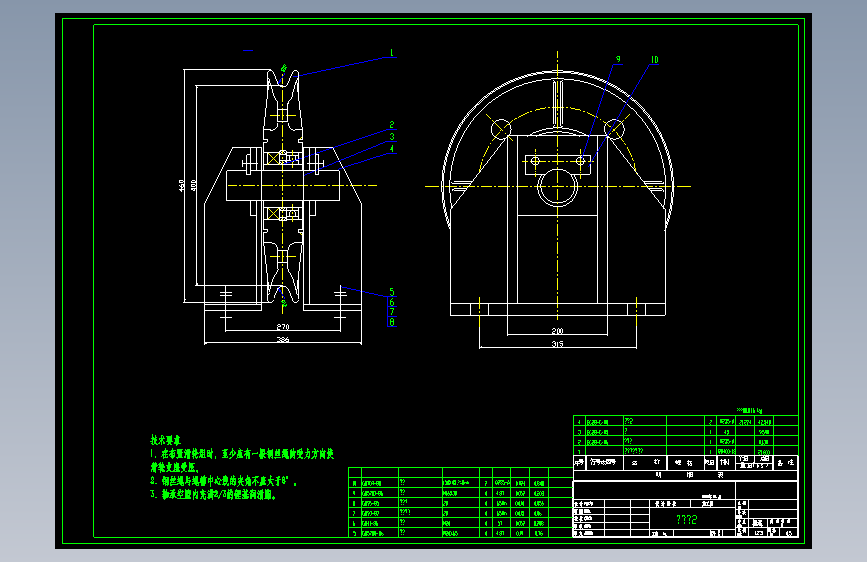The width and height of the screenshot is (867, 562).
Task: Click part callout number 10
Action: (655, 60)
